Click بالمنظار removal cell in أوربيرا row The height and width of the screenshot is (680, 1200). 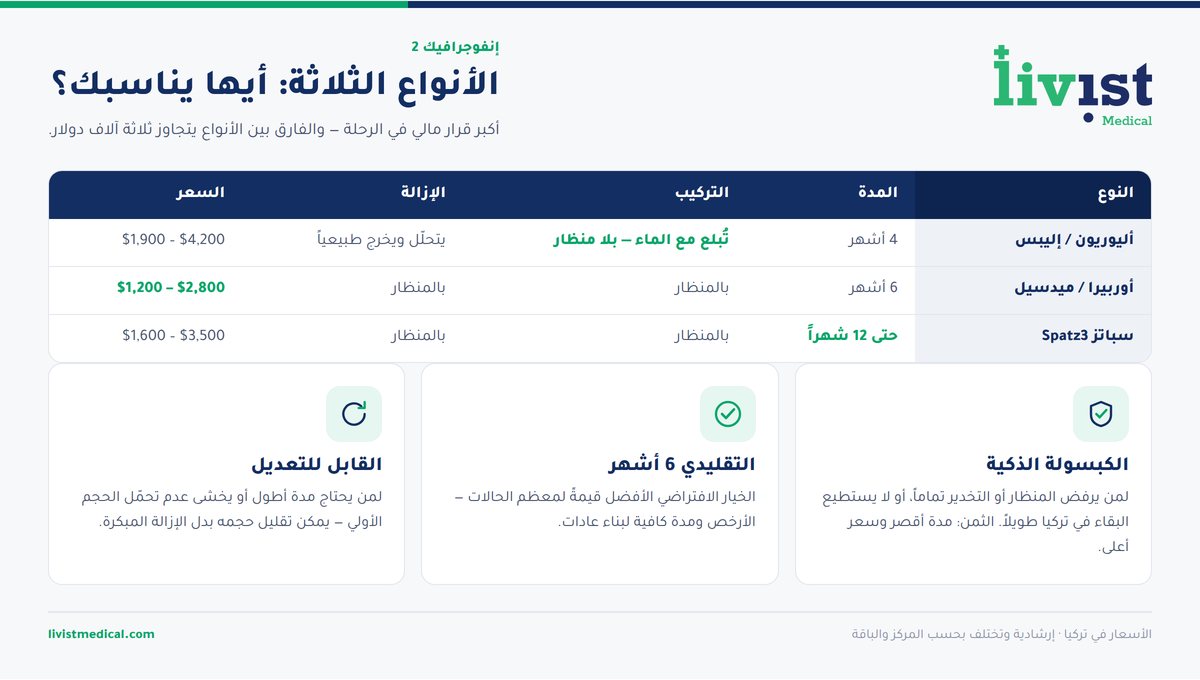tap(417, 288)
